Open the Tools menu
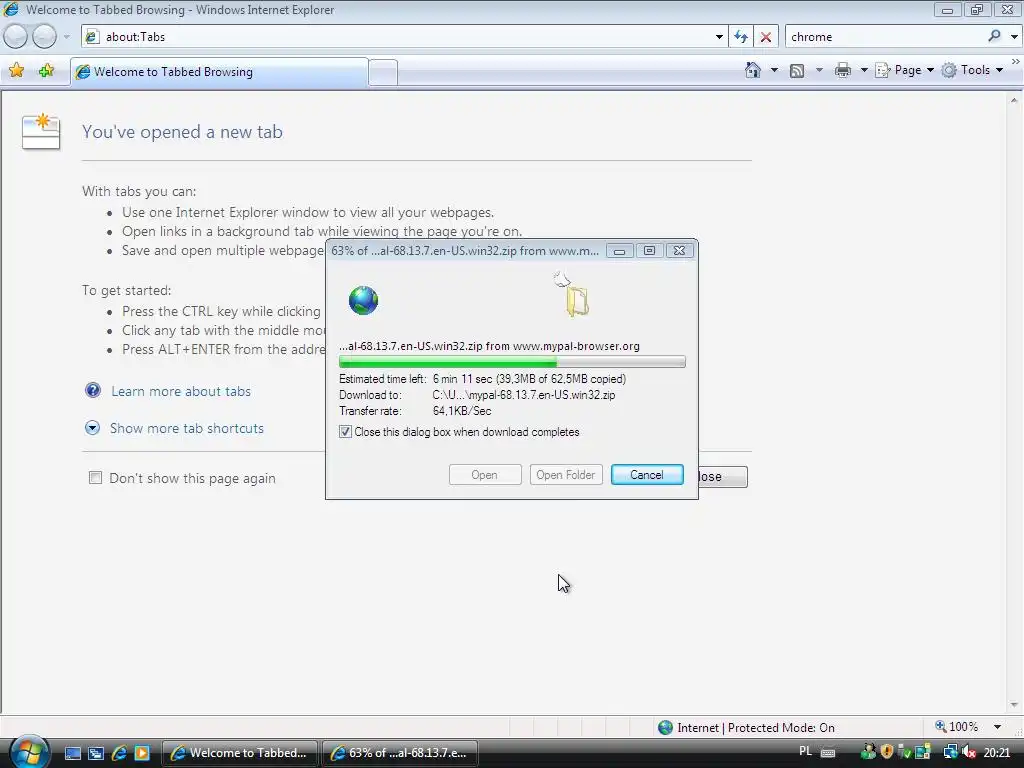This screenshot has height=768, width=1024. 972,70
